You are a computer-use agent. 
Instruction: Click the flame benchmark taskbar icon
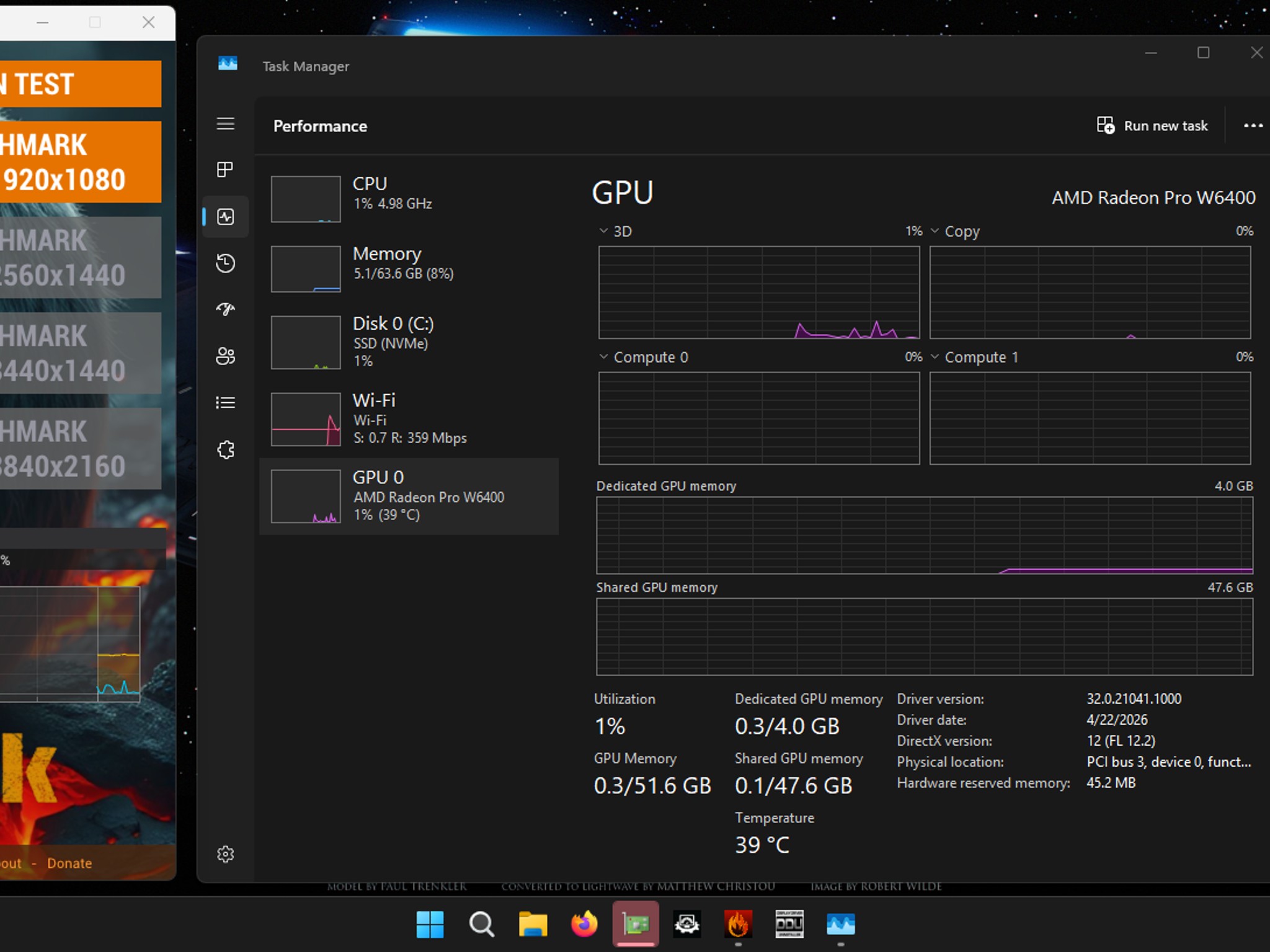point(738,925)
